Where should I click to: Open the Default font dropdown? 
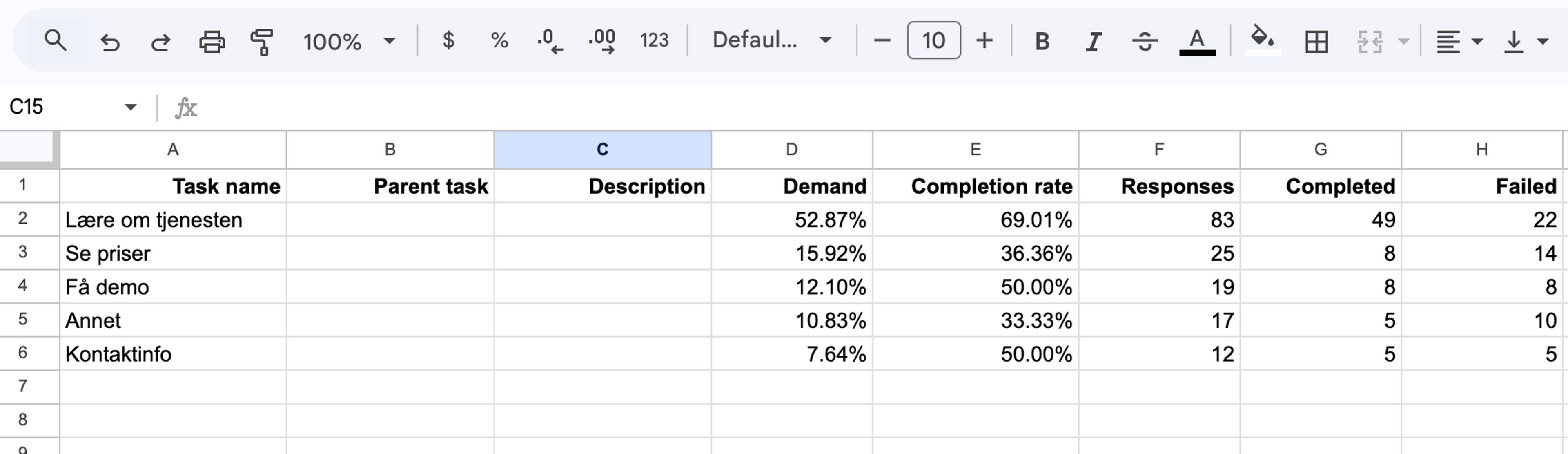click(771, 40)
